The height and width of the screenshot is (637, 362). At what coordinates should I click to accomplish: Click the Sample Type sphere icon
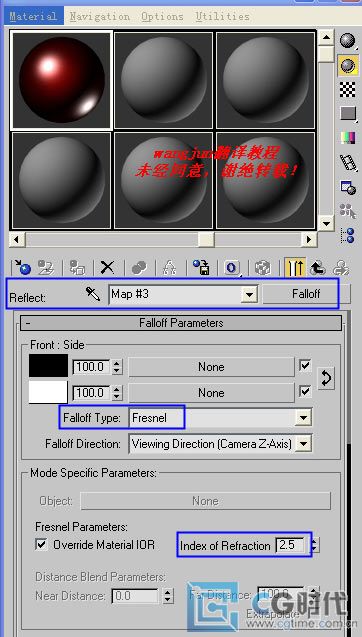coord(347,41)
